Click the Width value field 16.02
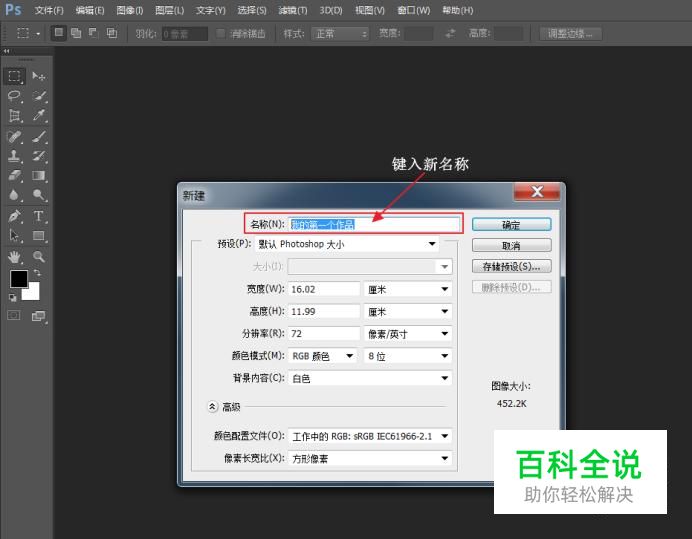 [x=324, y=289]
